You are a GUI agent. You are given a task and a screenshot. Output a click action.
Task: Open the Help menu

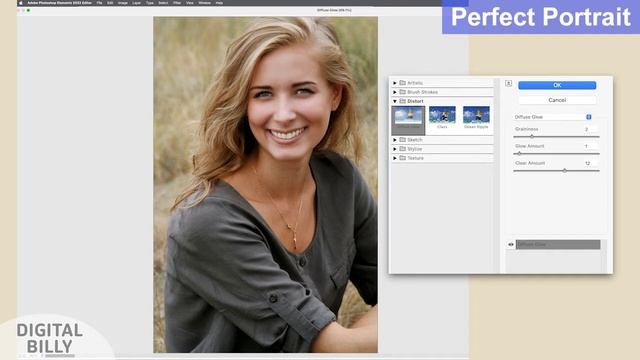[x=219, y=3]
